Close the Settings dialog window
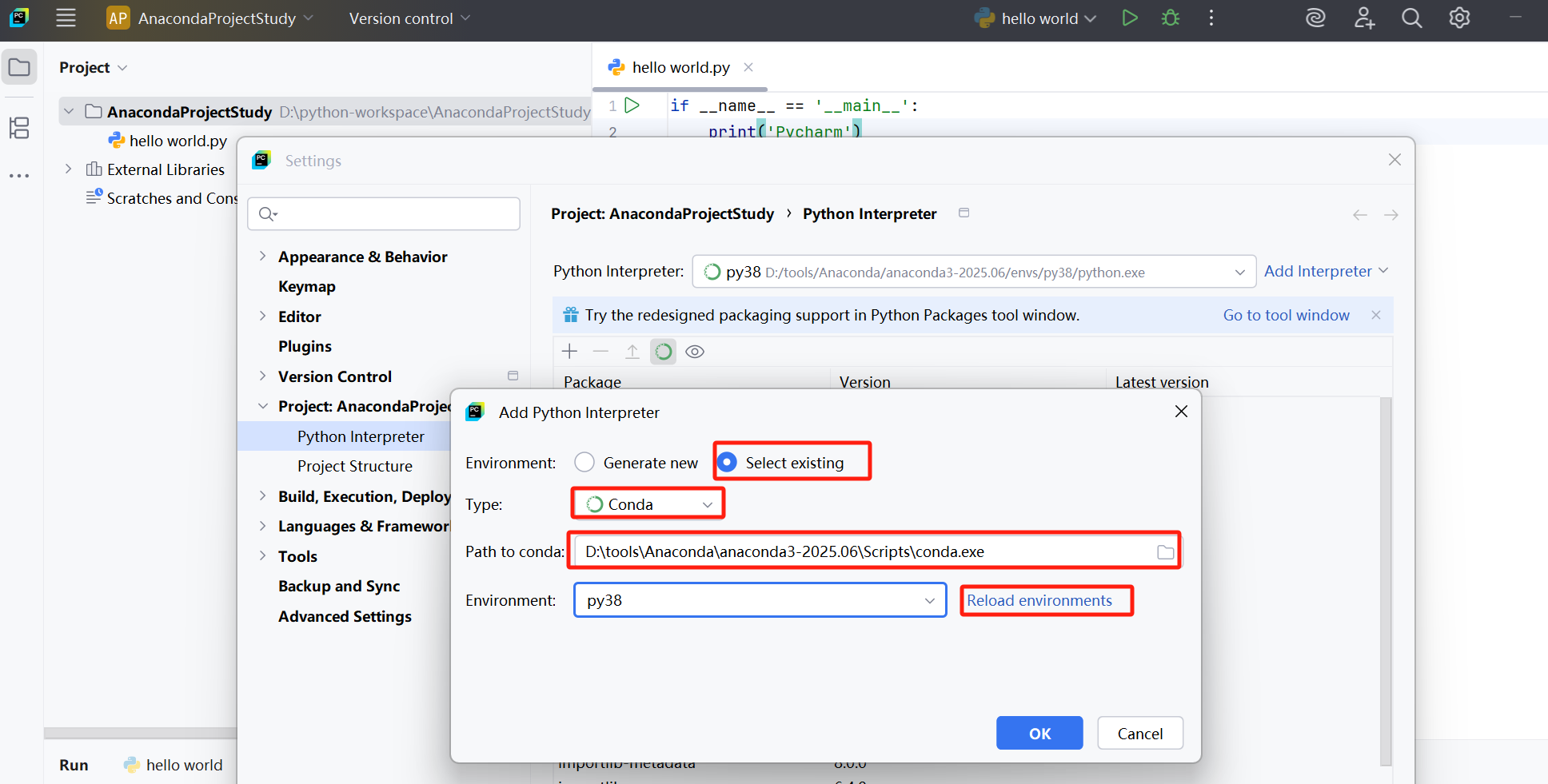This screenshot has height=784, width=1548. [1394, 160]
